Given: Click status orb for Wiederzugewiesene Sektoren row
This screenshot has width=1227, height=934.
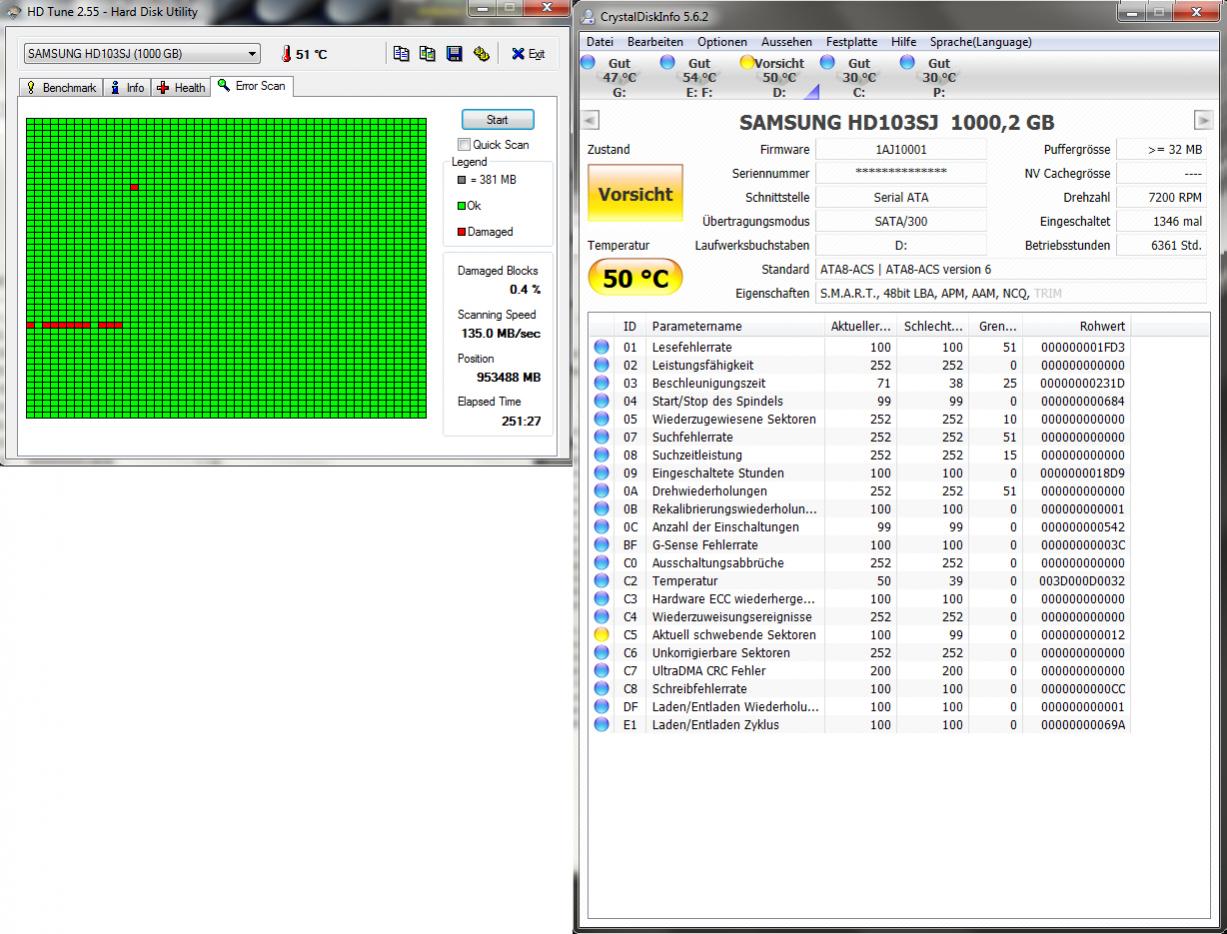Looking at the screenshot, I should coord(602,419).
